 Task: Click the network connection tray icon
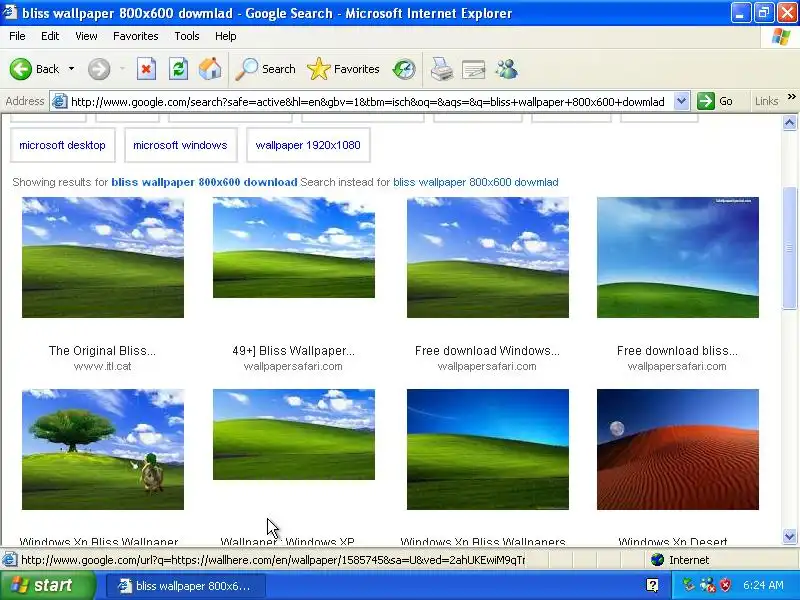(707, 585)
